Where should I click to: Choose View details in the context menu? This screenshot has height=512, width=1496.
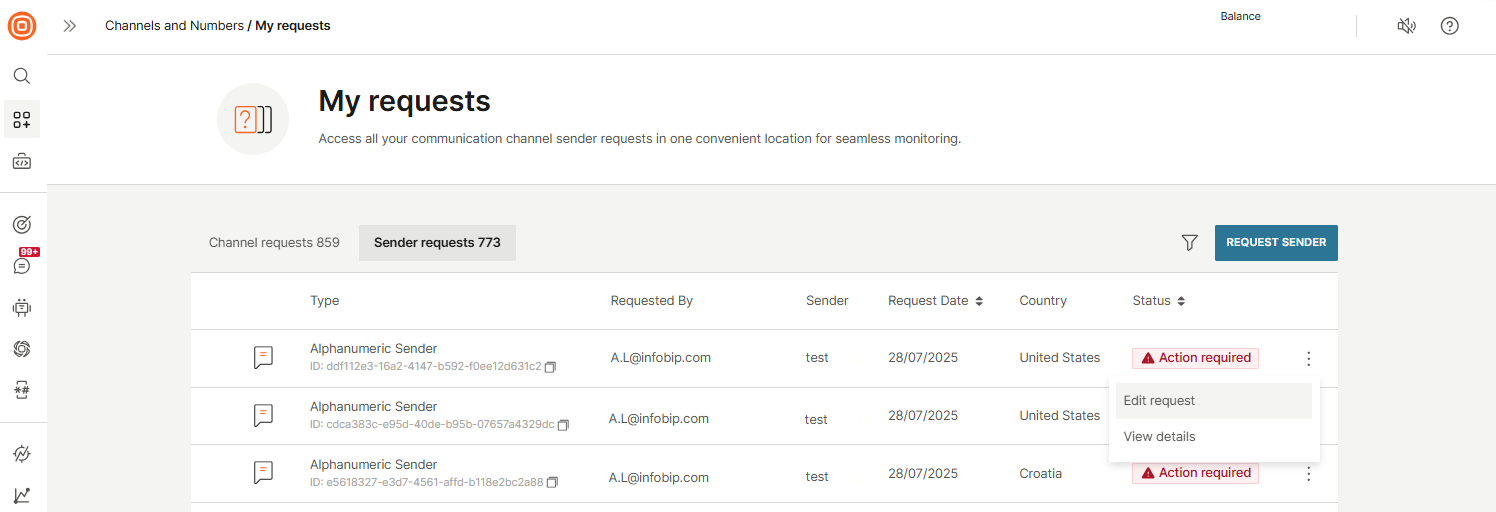pos(1159,437)
